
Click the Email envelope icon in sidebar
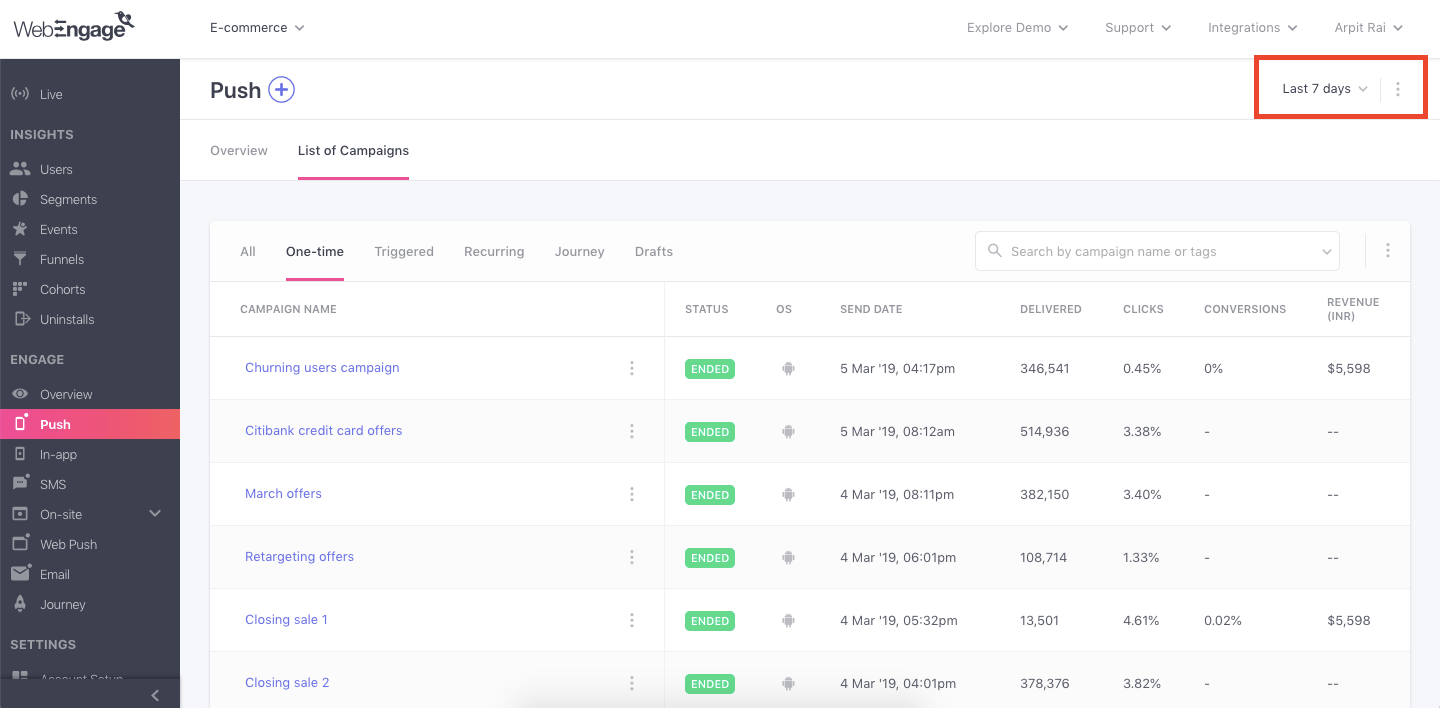(x=20, y=574)
